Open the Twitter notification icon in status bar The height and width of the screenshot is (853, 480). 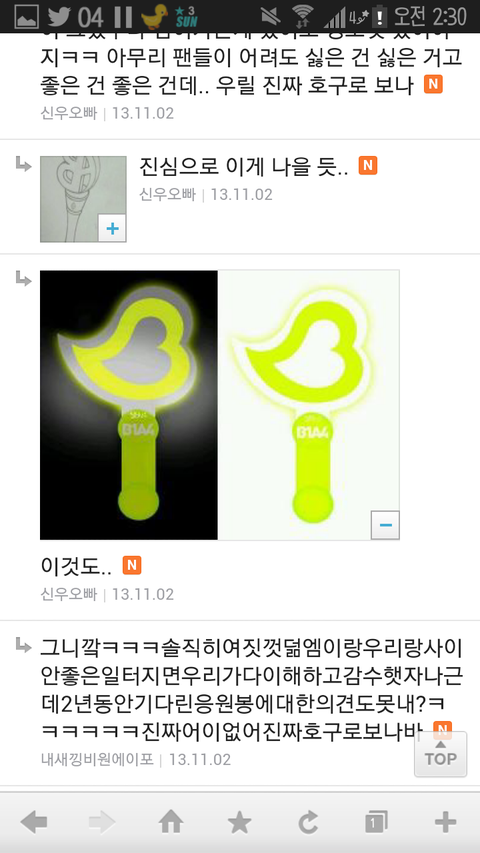pyautogui.click(x=59, y=17)
